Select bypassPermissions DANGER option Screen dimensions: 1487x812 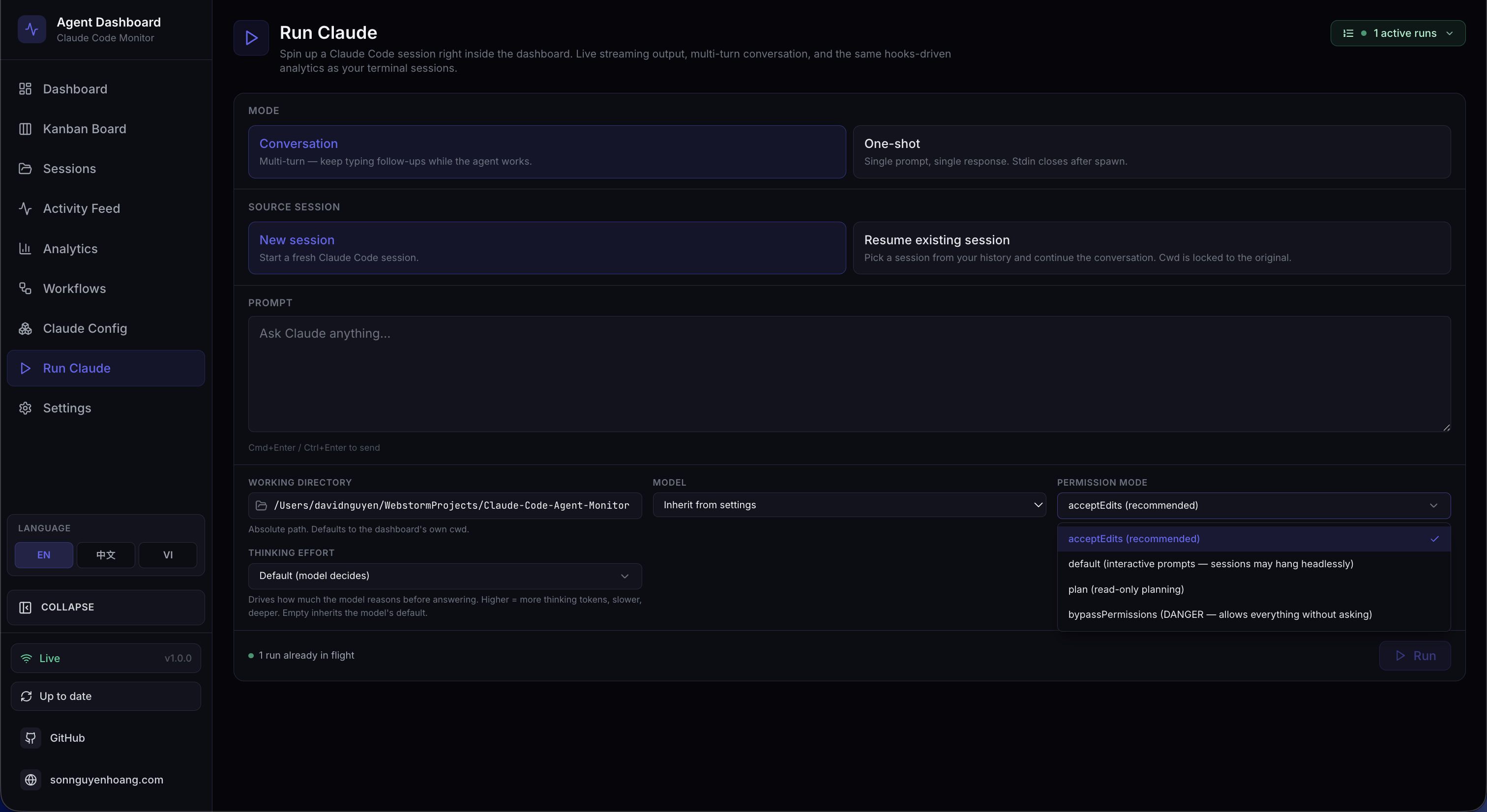(x=1254, y=614)
